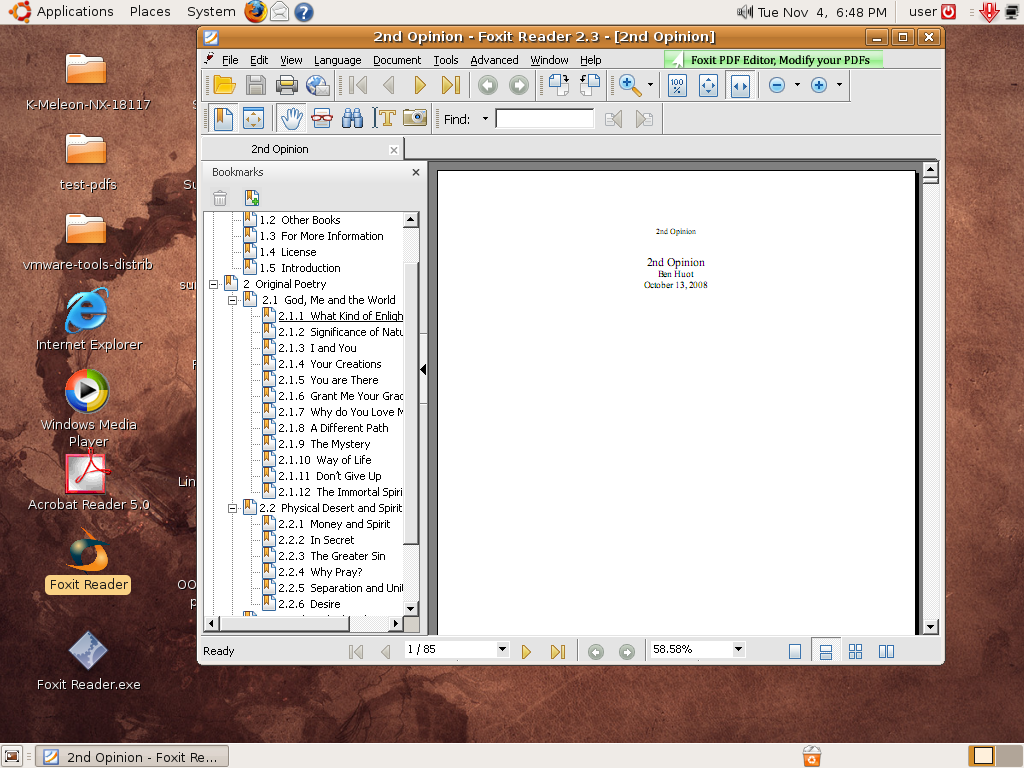Image resolution: width=1024 pixels, height=768 pixels.
Task: Open the Search binoculars tool
Action: (x=352, y=118)
